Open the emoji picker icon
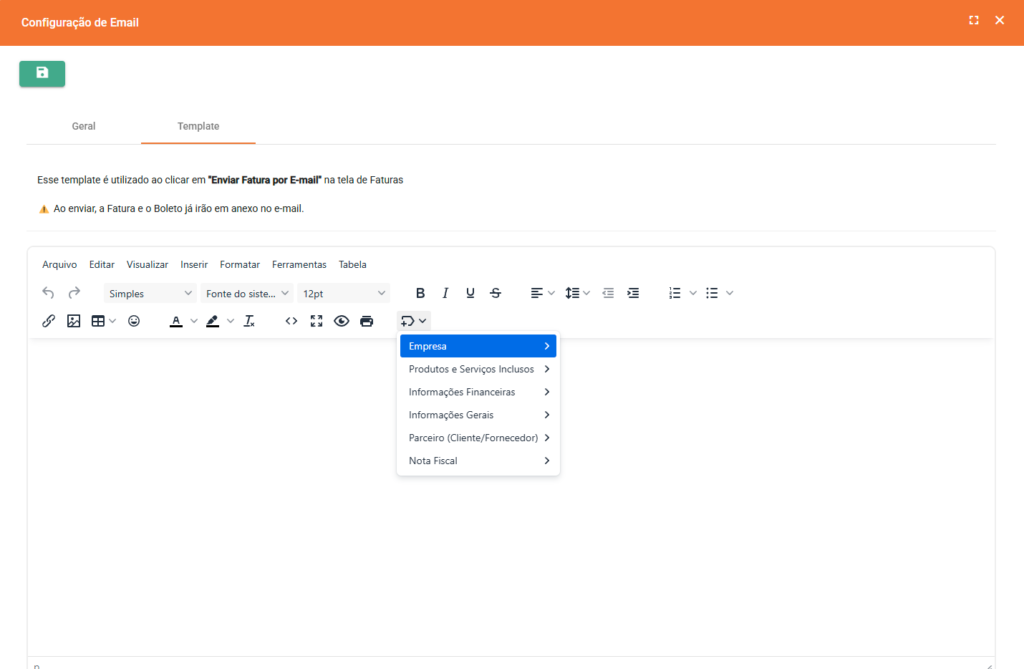Image resolution: width=1024 pixels, height=669 pixels. [134, 321]
